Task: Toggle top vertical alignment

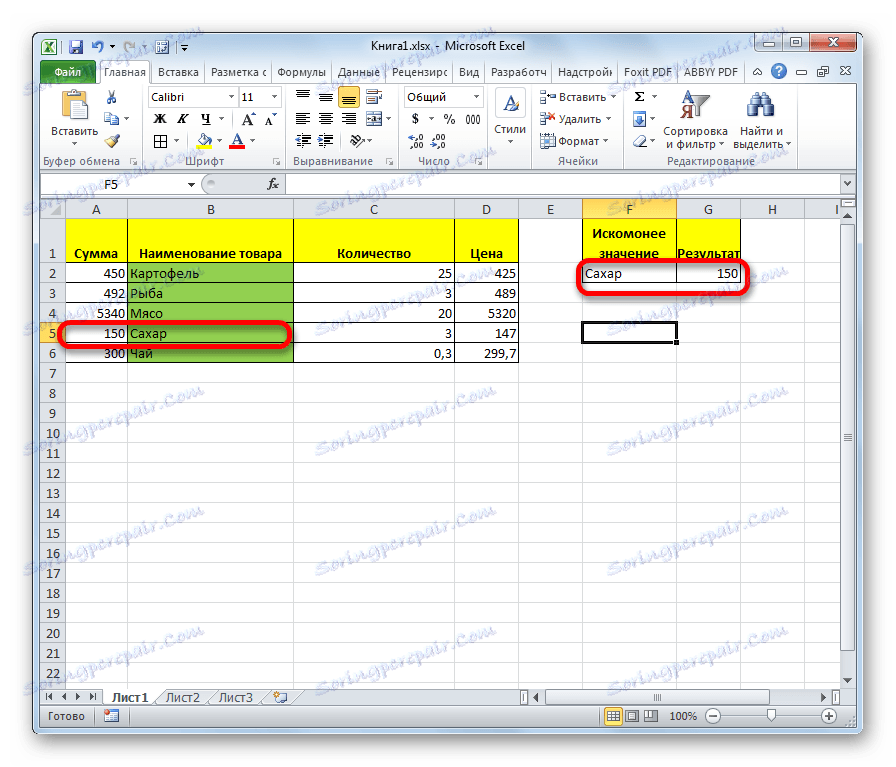Action: [303, 97]
